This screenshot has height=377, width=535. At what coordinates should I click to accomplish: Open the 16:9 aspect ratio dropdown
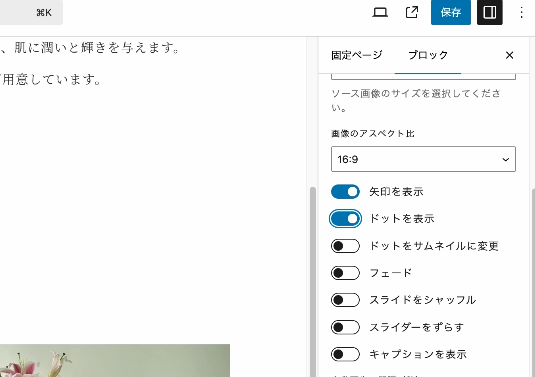(x=423, y=159)
